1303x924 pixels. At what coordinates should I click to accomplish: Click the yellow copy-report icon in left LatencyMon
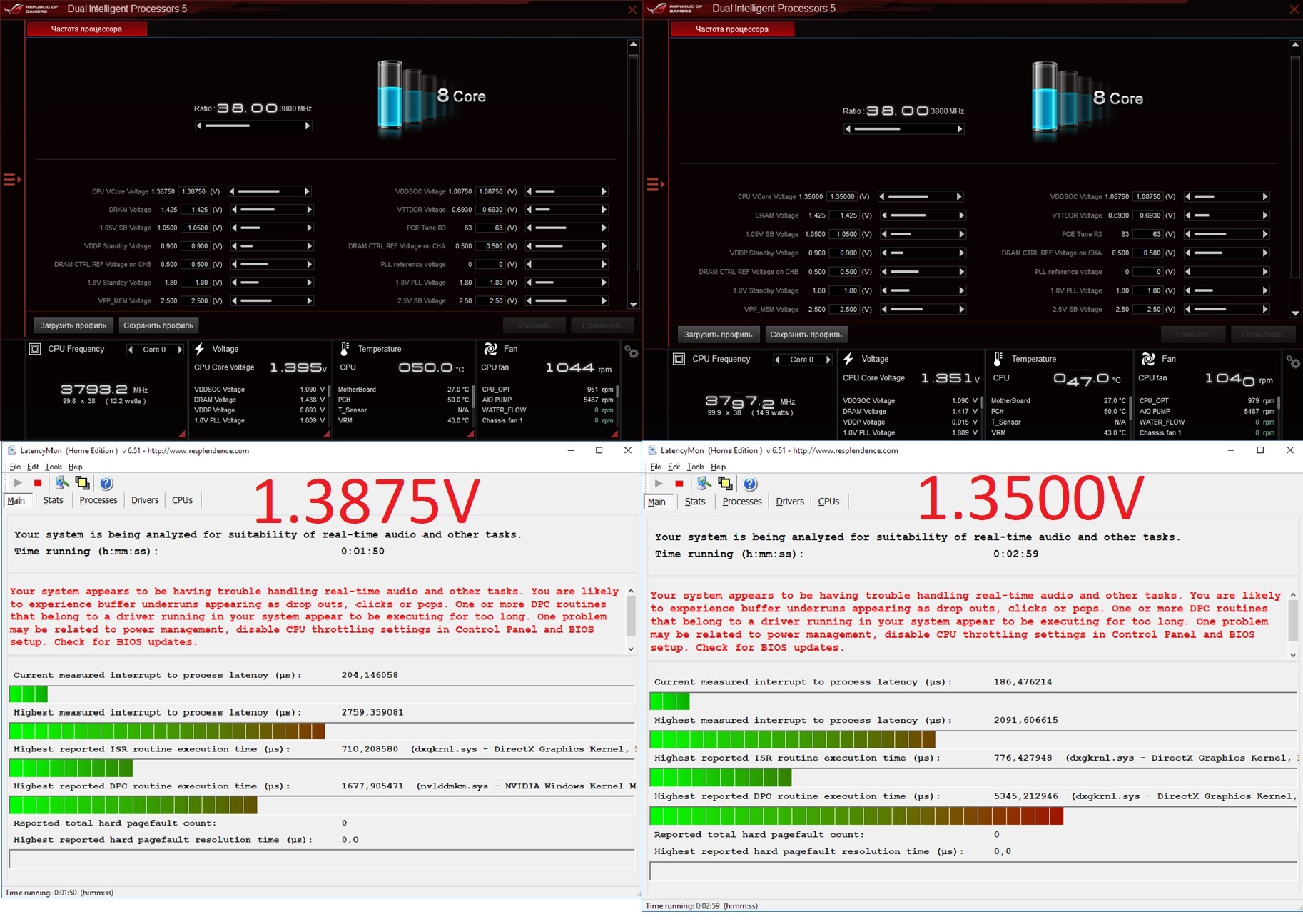click(83, 483)
